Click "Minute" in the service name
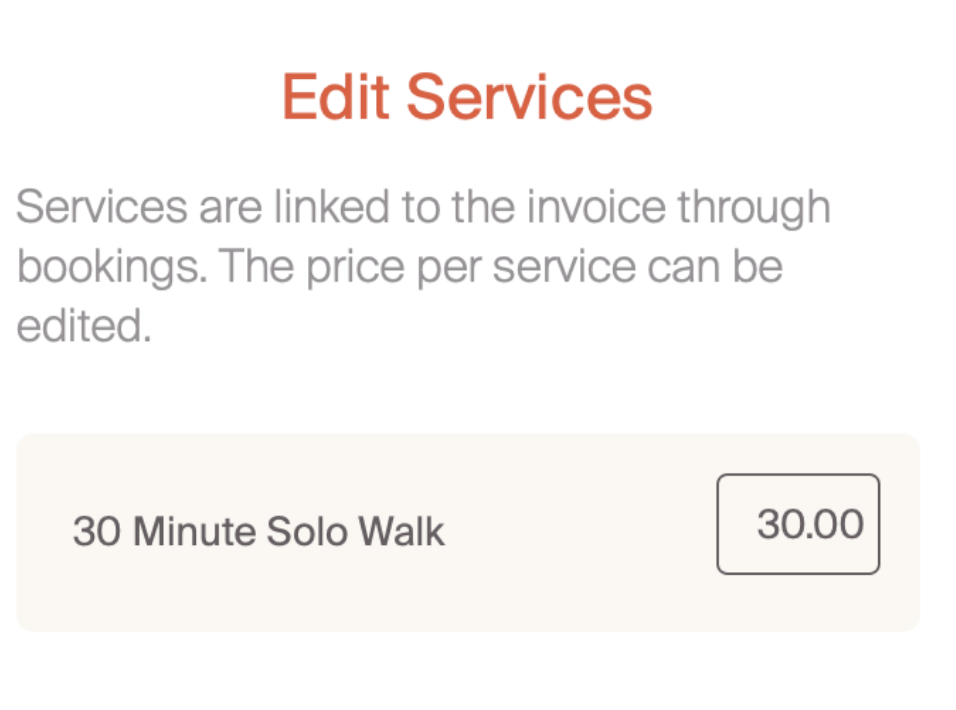Image resolution: width=956 pixels, height=710 pixels. click(194, 531)
